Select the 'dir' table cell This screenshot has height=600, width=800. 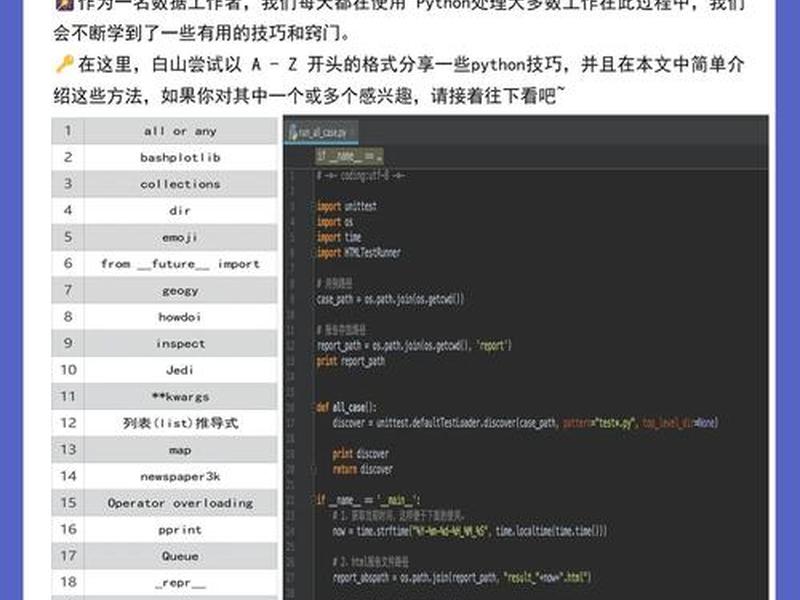(x=181, y=211)
